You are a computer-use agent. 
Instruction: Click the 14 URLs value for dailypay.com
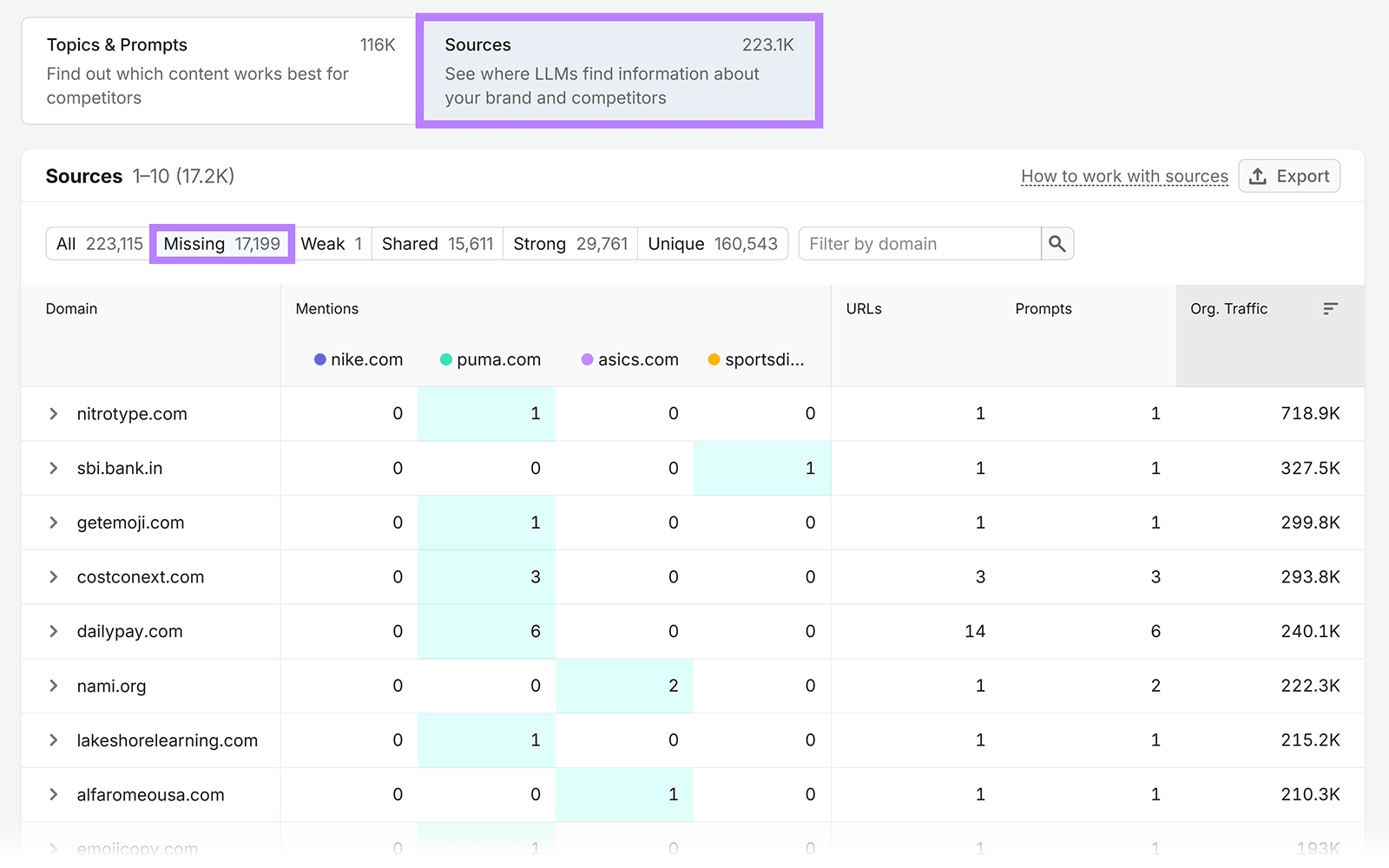975,632
